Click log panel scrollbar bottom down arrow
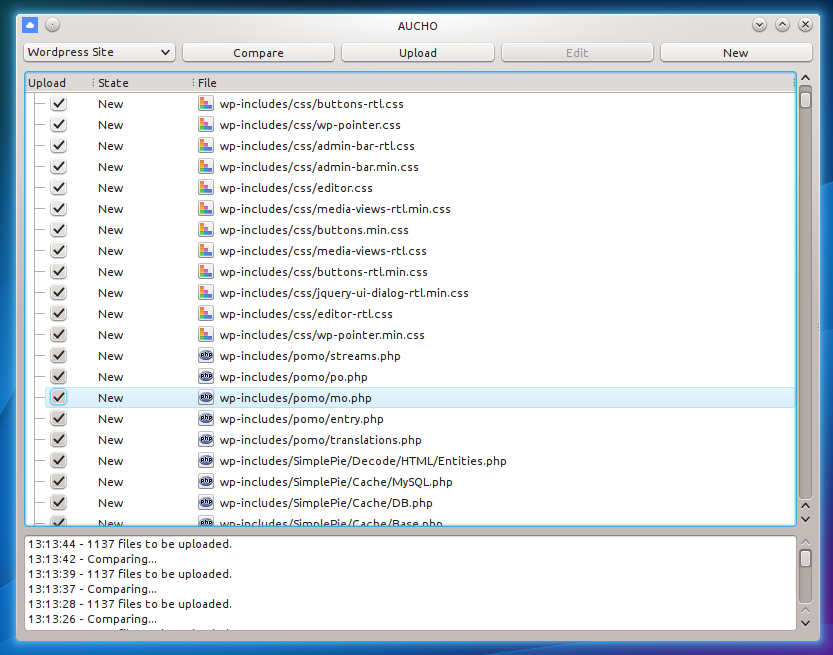 (805, 624)
